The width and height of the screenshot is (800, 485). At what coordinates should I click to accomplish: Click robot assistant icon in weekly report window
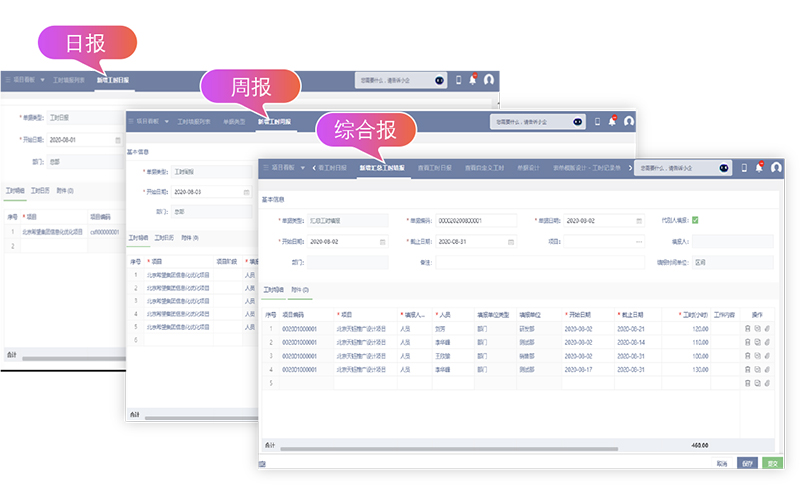pos(578,121)
